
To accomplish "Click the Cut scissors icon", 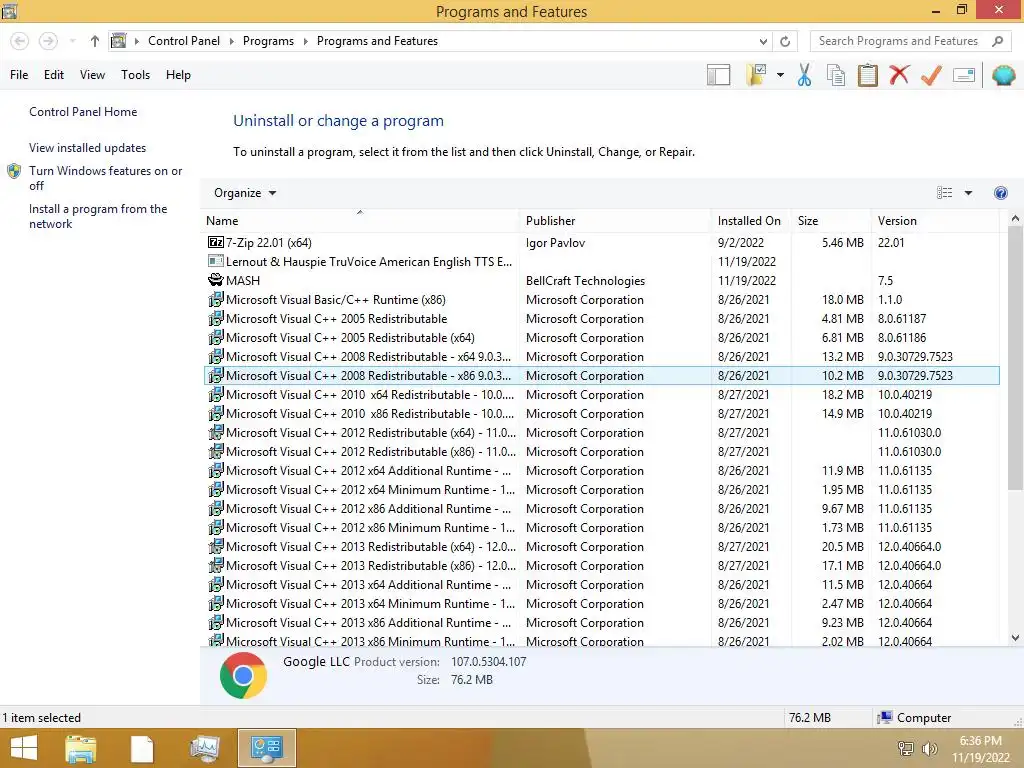I will click(x=804, y=75).
